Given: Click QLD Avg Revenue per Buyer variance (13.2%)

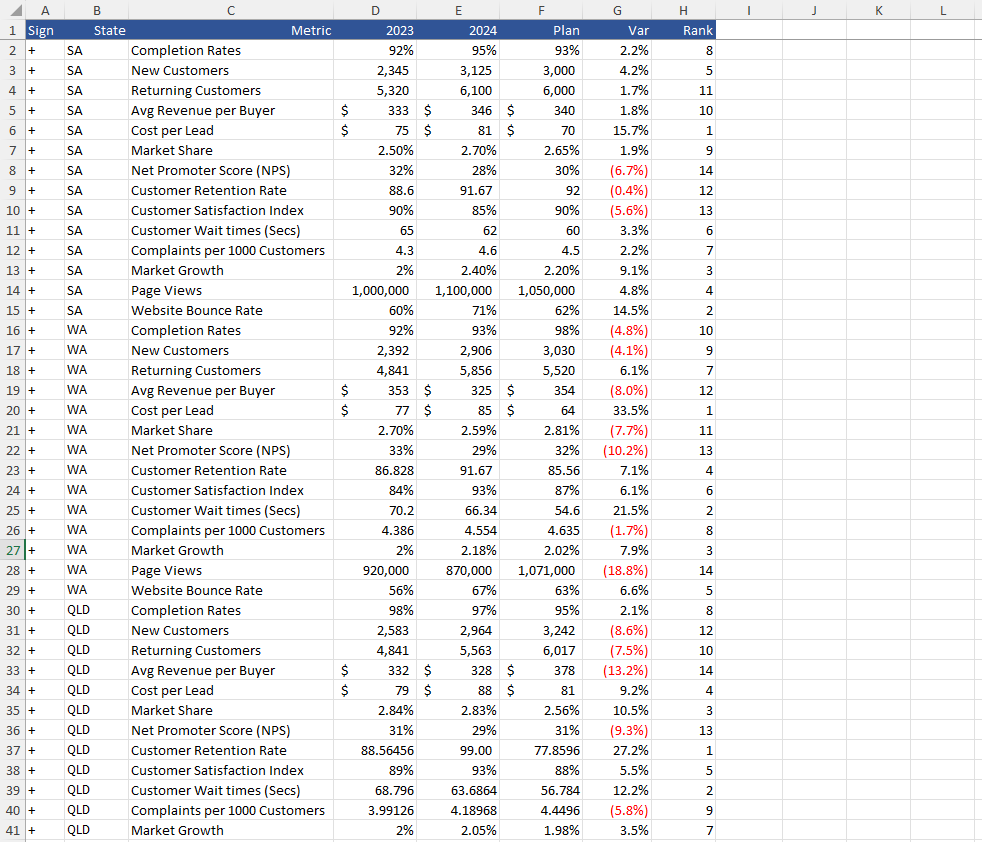Looking at the screenshot, I should pos(618,670).
